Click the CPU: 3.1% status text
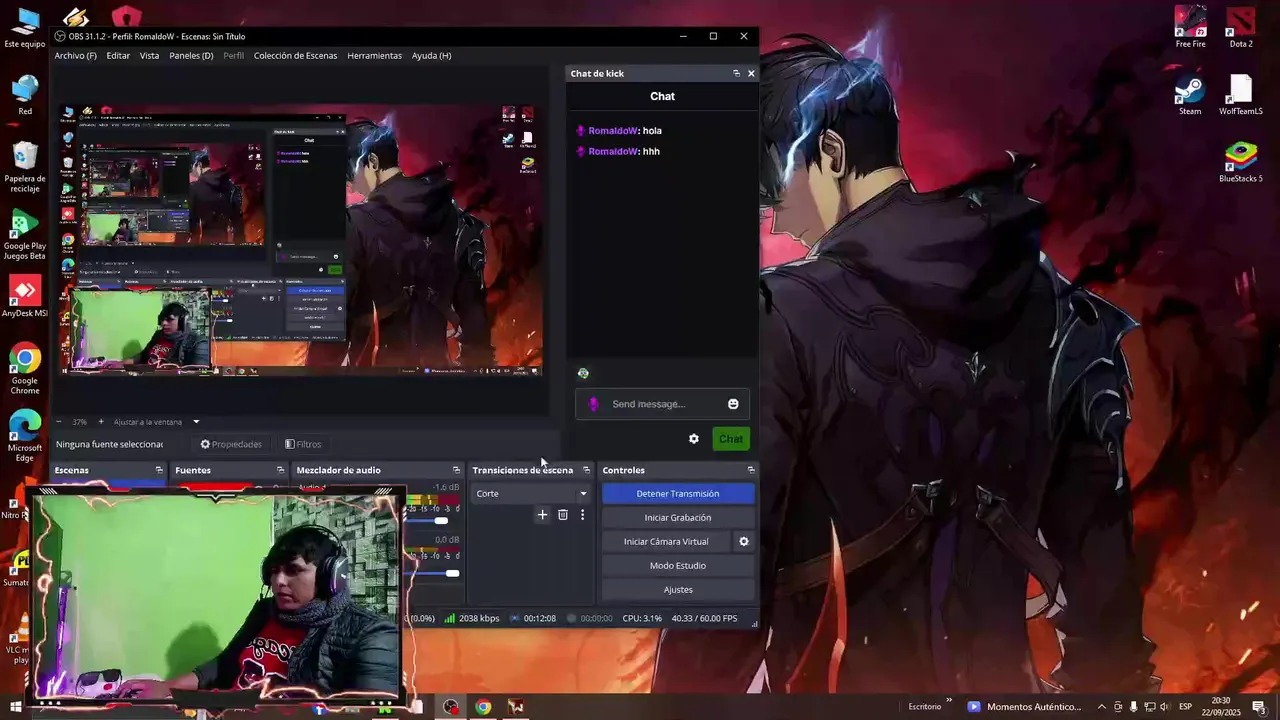This screenshot has height=720, width=1280. click(x=642, y=619)
